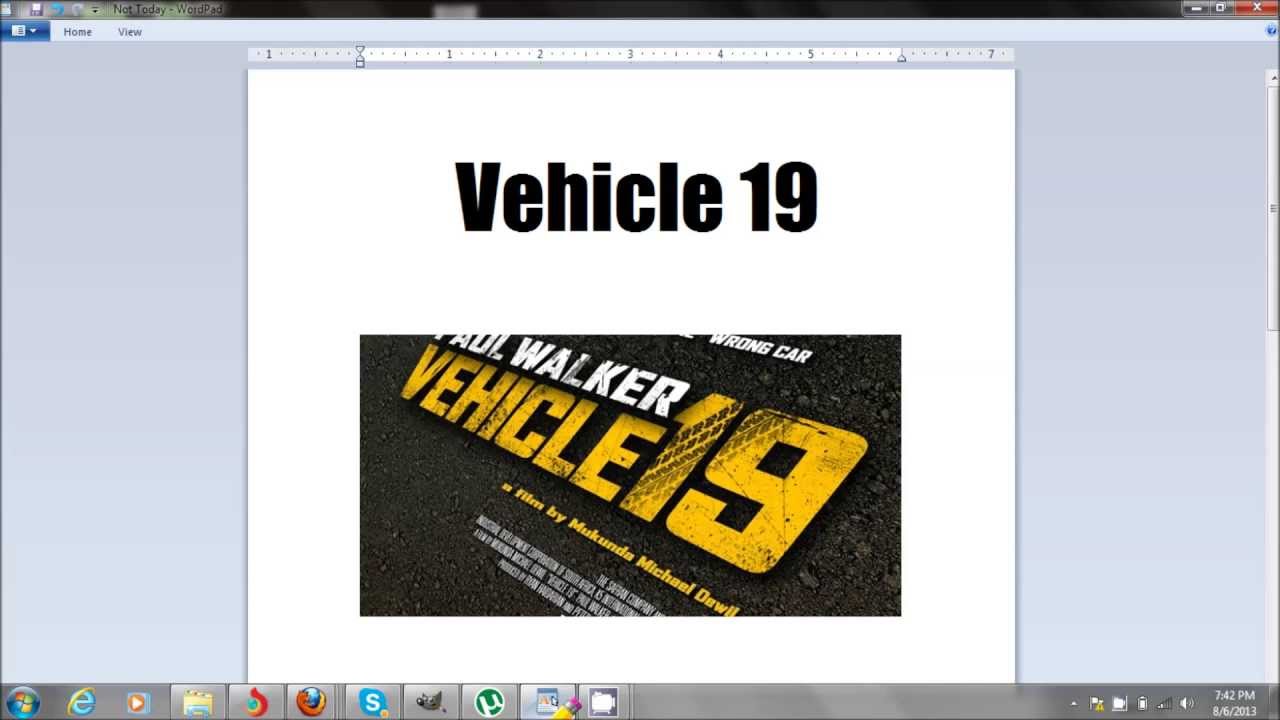
Task: Open Windows Explorer folder from taskbar
Action: 197,702
